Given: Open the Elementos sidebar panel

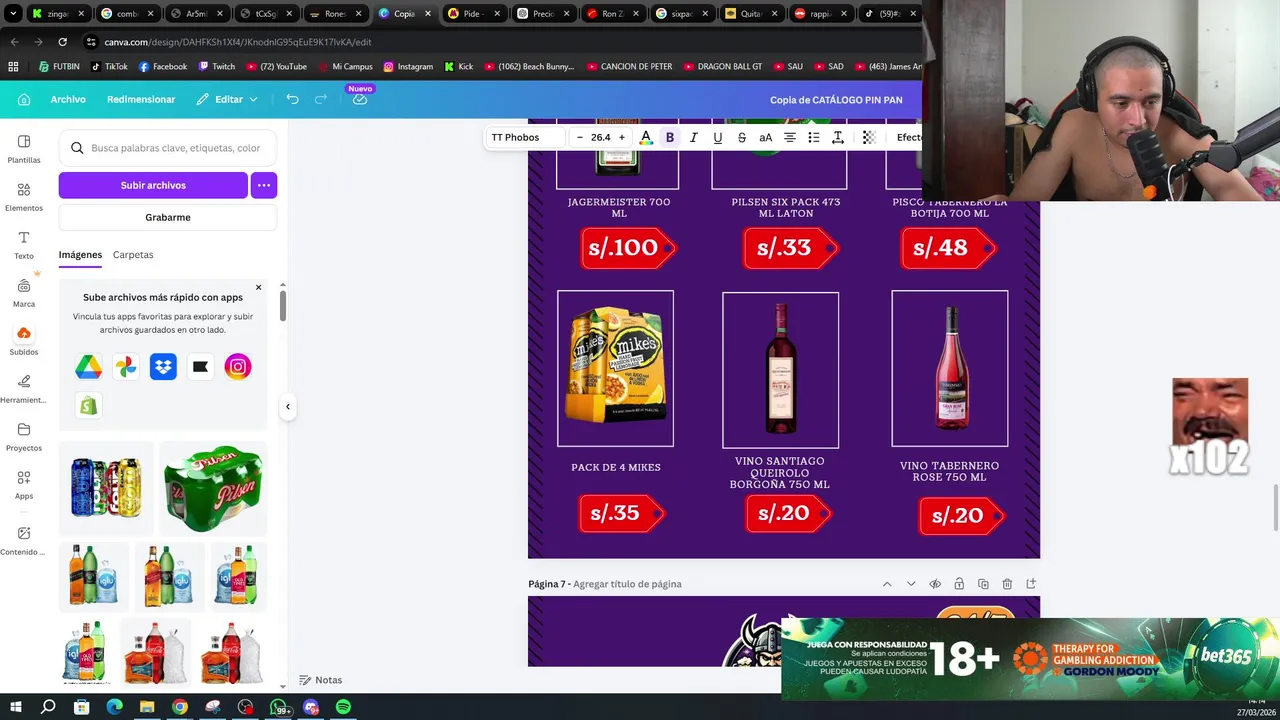Looking at the screenshot, I should [24, 197].
